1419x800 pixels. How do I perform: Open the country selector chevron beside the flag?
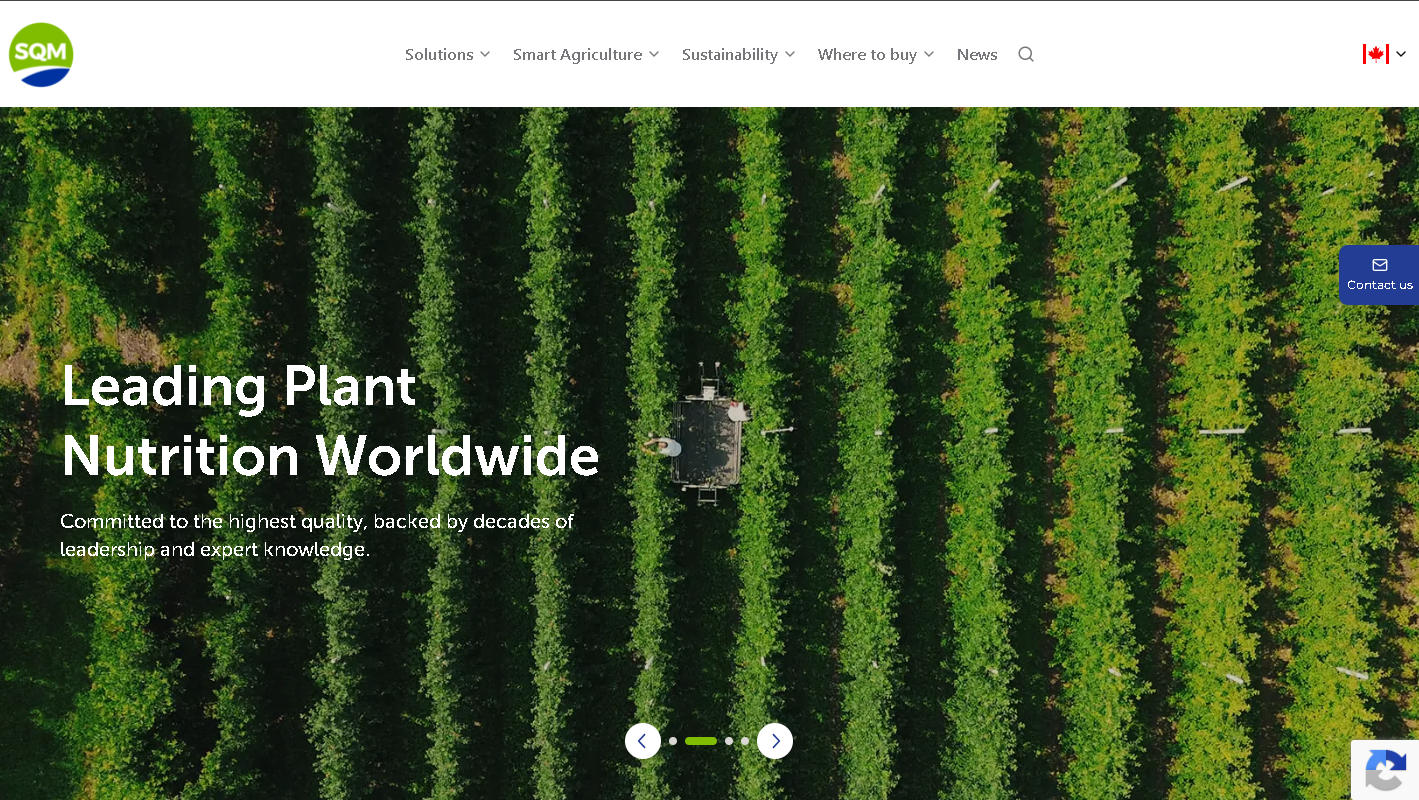(1401, 54)
